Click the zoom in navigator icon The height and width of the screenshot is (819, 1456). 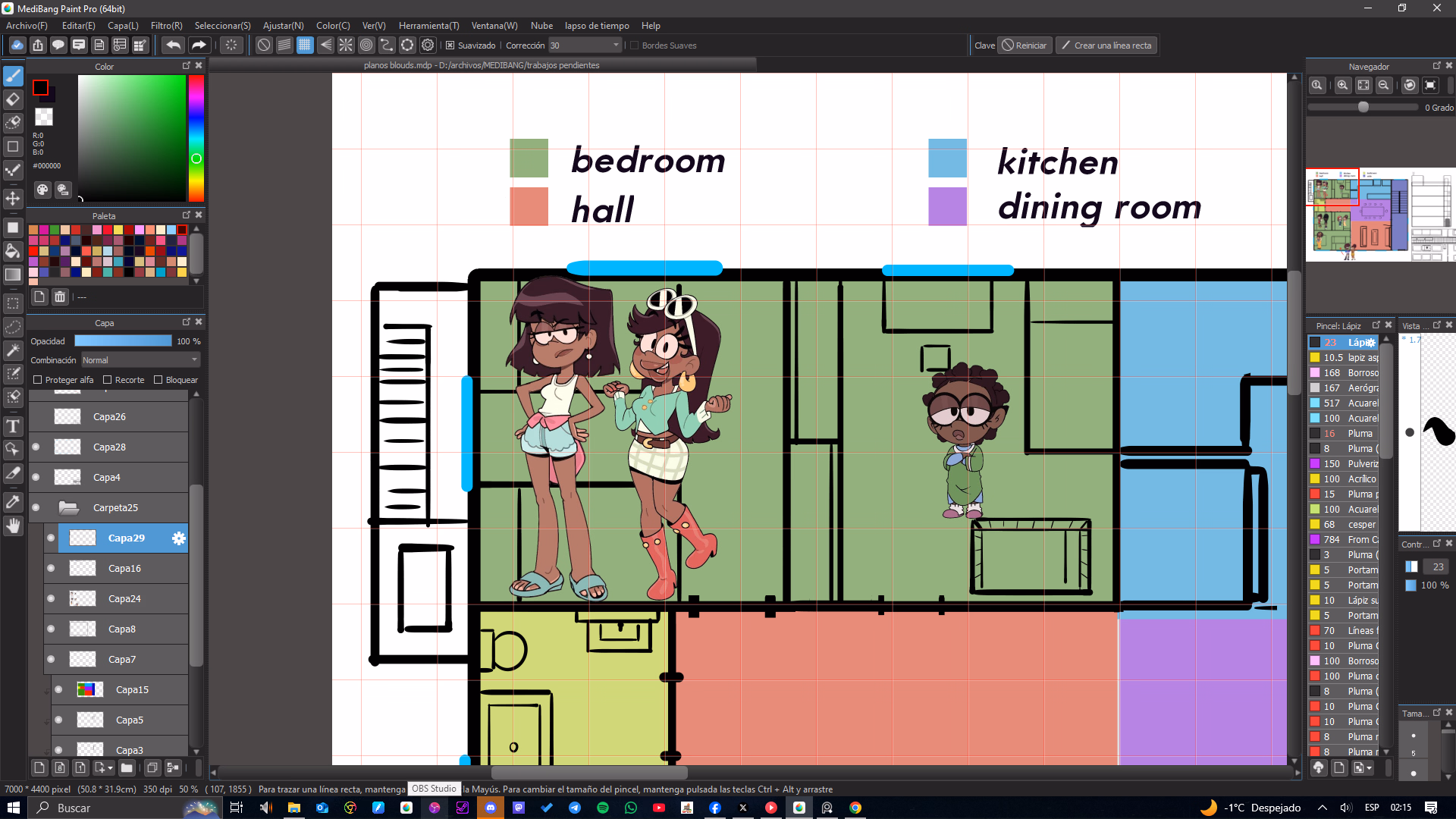click(1342, 85)
